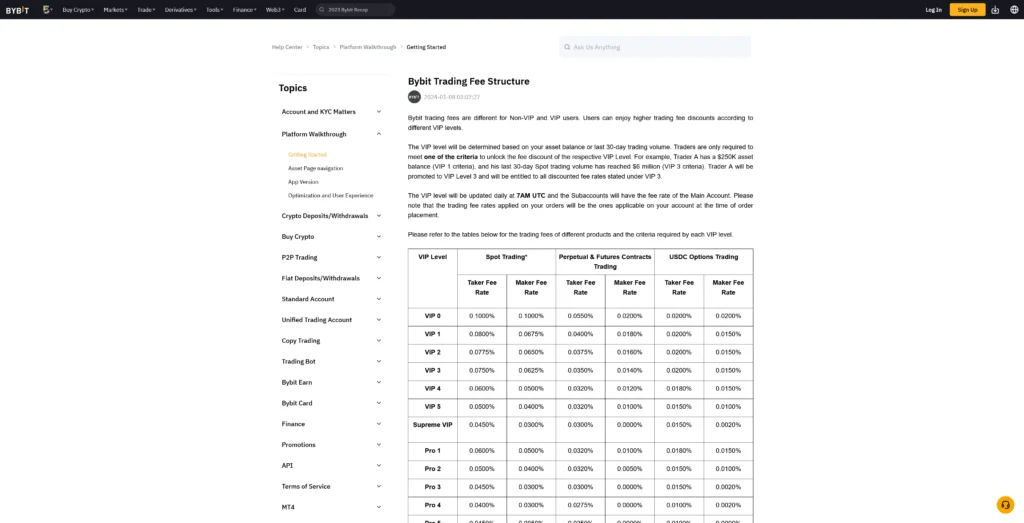This screenshot has height=523, width=1024.
Task: Click the Pro 4 row label
Action: tap(432, 505)
